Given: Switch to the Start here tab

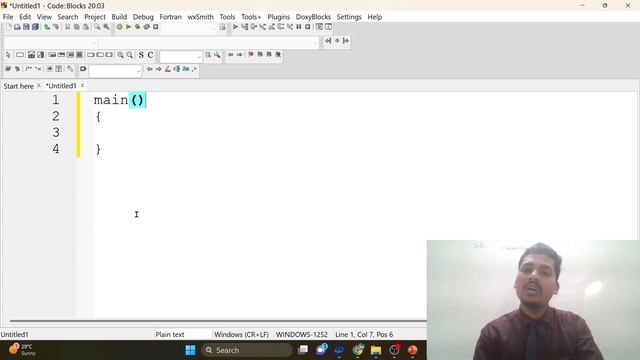Looking at the screenshot, I should [x=18, y=86].
